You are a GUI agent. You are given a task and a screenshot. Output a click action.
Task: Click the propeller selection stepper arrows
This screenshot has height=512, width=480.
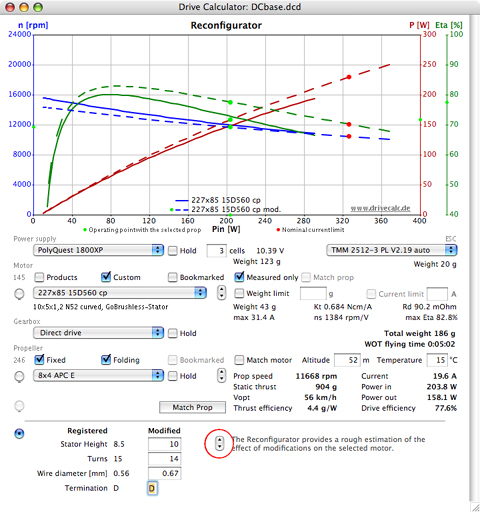point(221,375)
